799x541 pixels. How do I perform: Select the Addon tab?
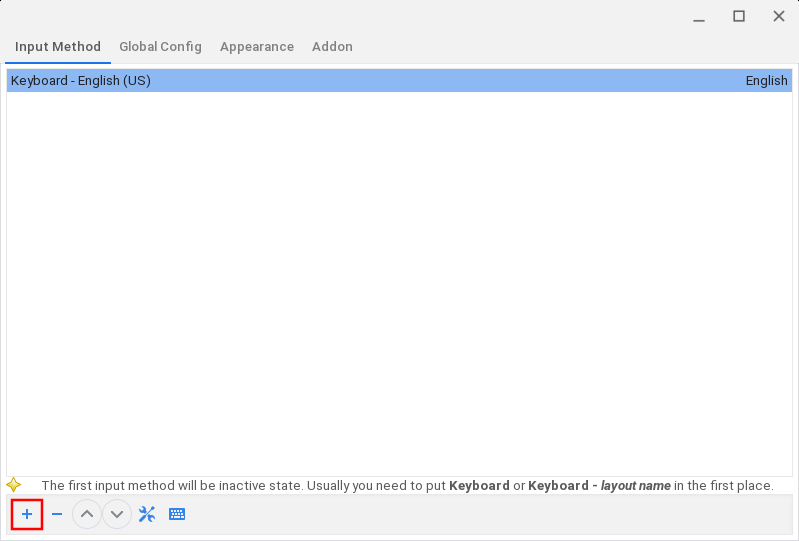coord(332,46)
